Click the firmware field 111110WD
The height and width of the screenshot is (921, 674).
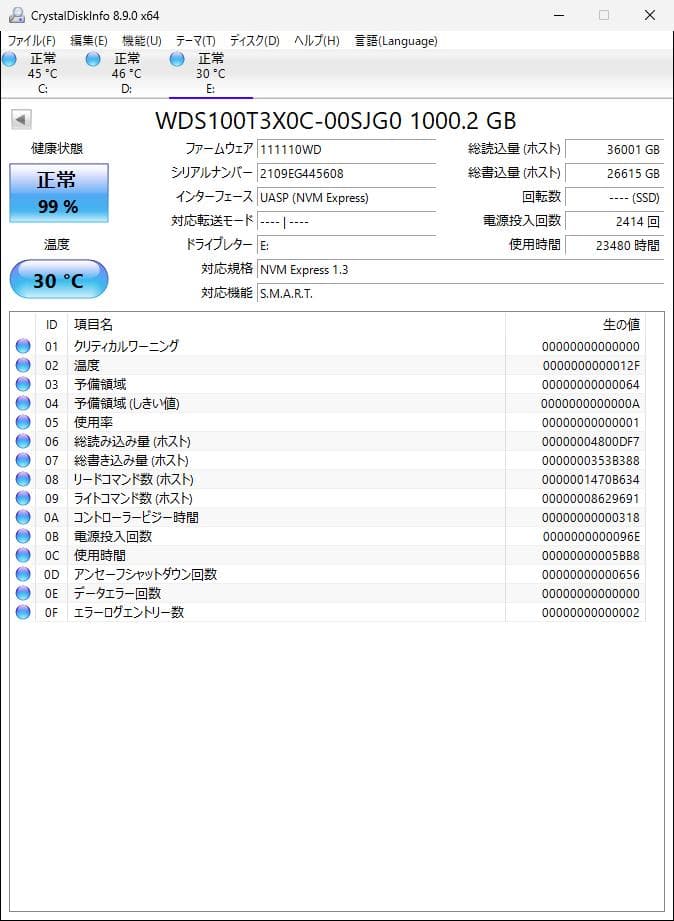coord(347,149)
